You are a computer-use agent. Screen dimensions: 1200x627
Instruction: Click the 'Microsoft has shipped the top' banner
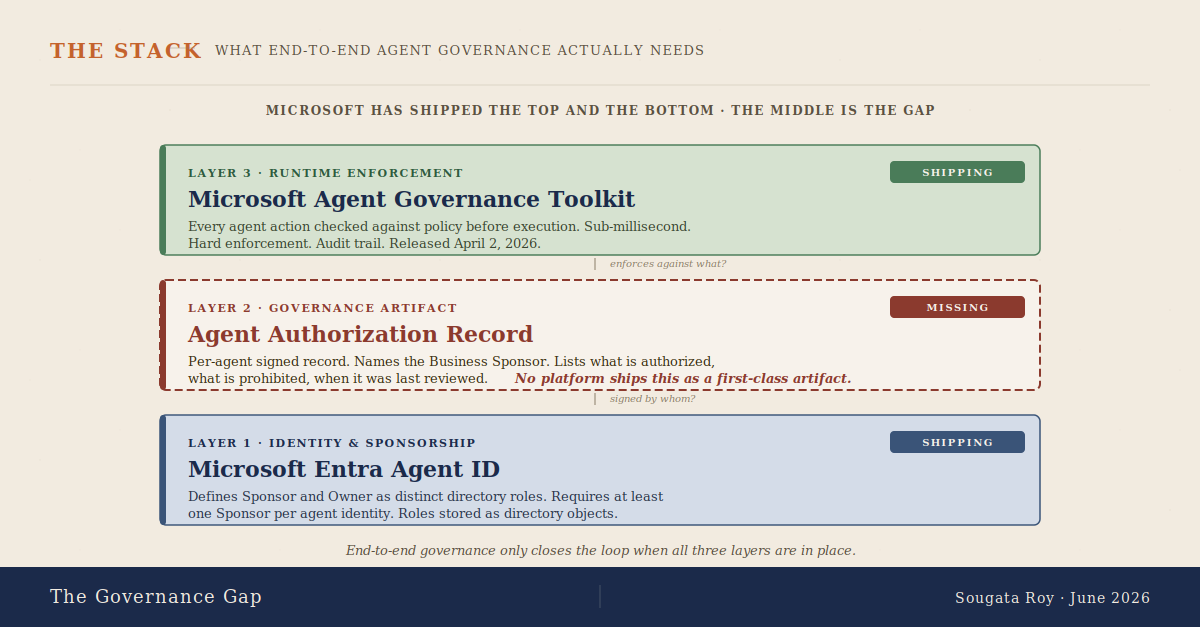tap(600, 110)
